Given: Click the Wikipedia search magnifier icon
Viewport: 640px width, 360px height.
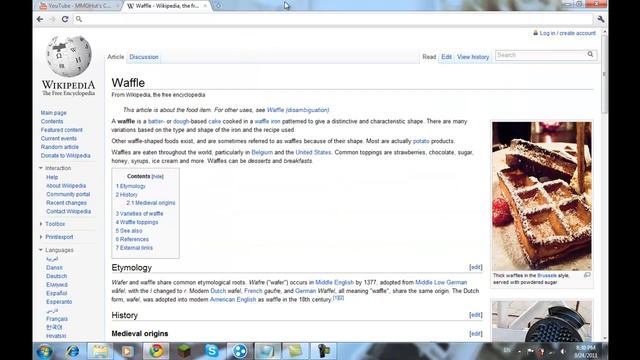Looking at the screenshot, I should (x=590, y=54).
